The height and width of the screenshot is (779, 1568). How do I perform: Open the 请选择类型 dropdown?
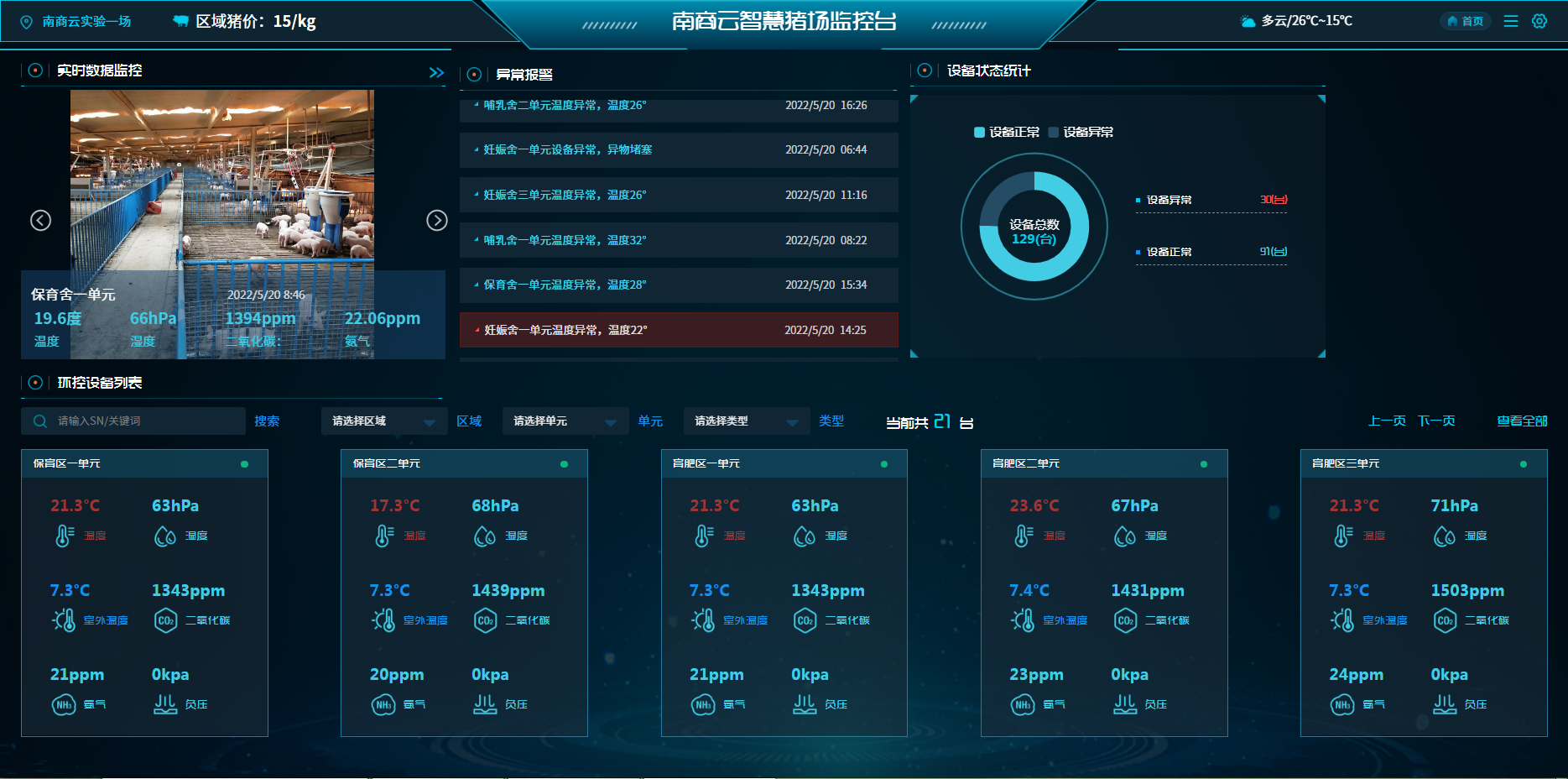[x=745, y=421]
